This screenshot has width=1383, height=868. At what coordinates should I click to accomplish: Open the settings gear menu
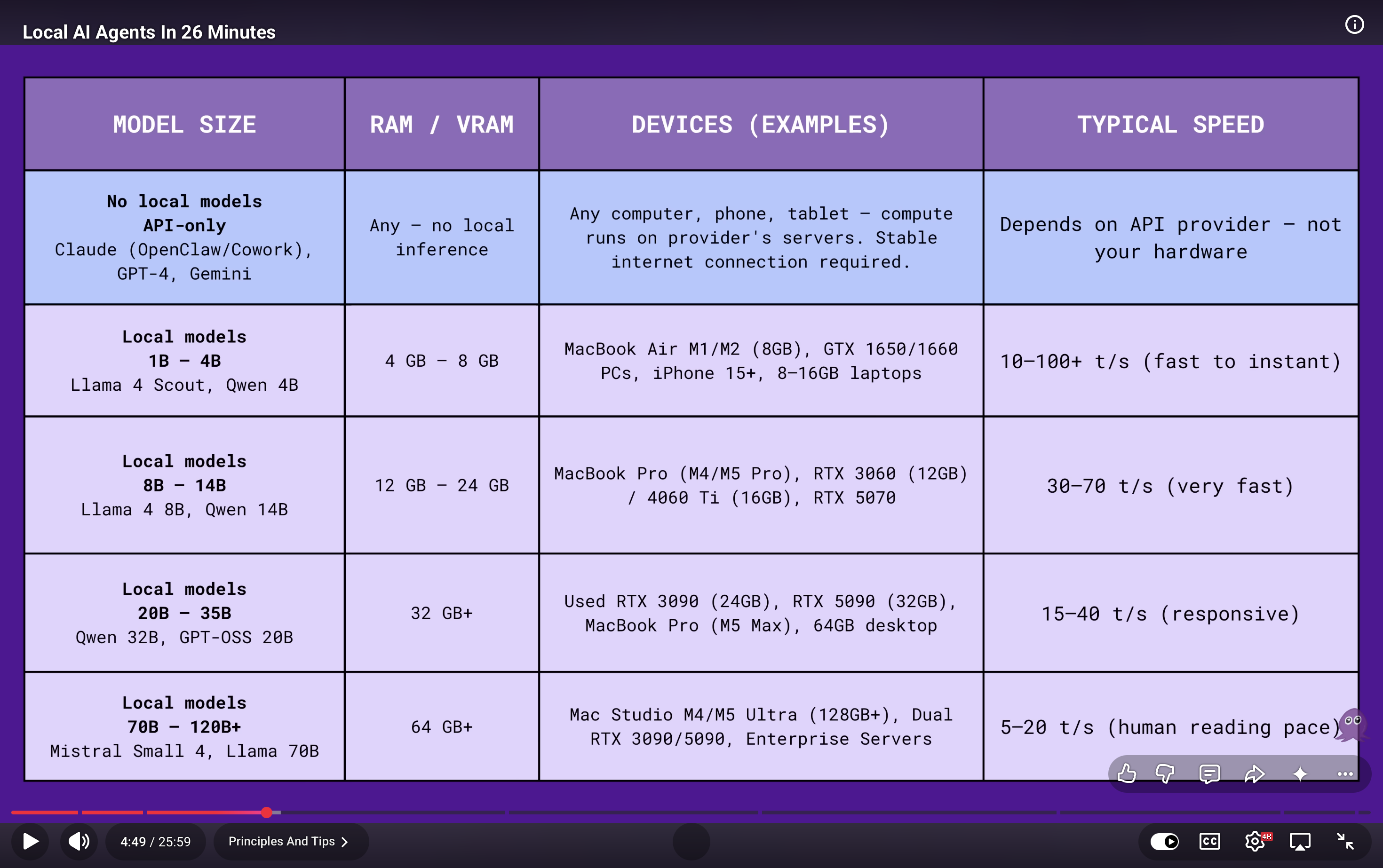(1256, 842)
